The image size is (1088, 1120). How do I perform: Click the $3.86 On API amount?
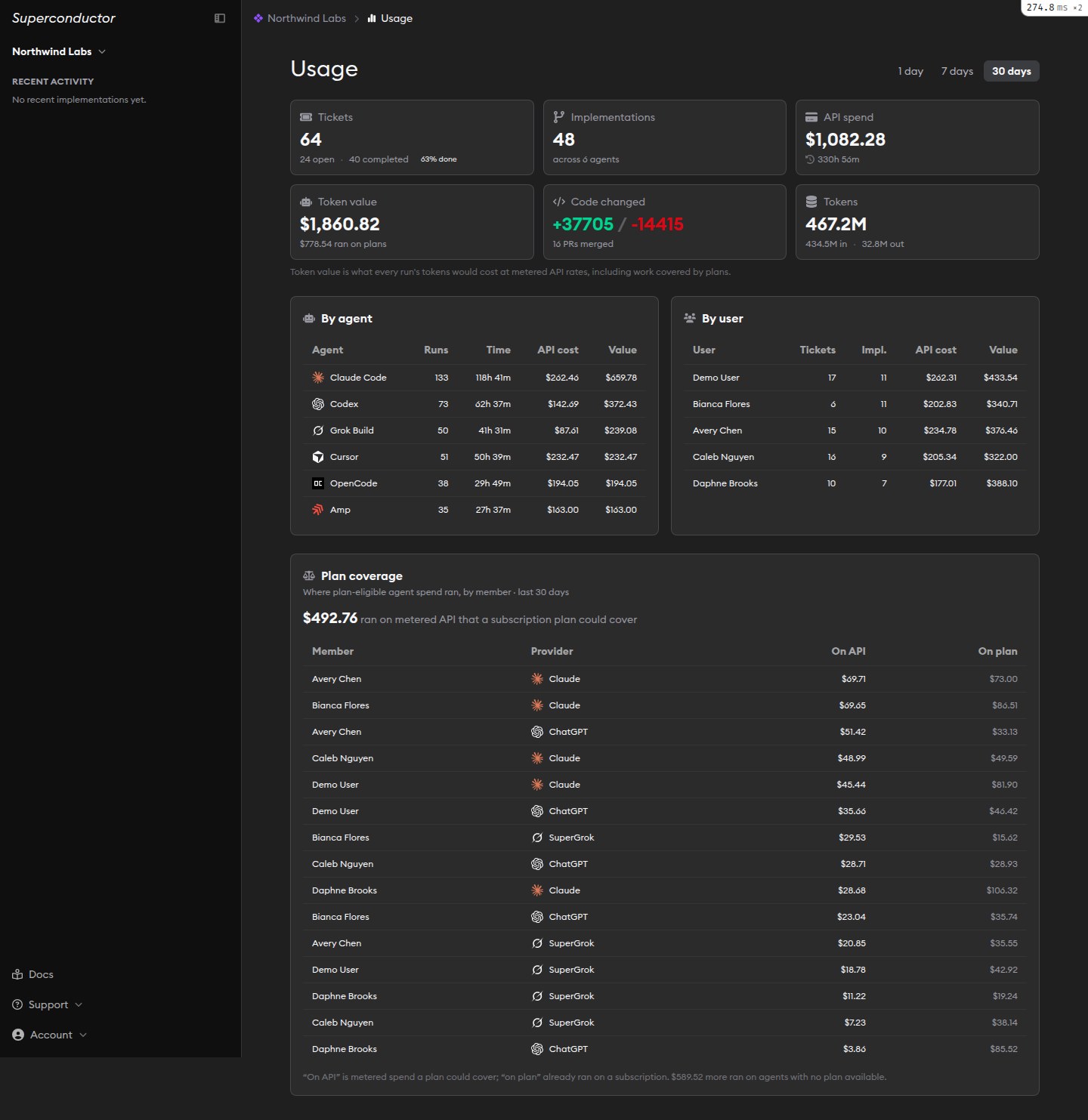click(x=855, y=1049)
